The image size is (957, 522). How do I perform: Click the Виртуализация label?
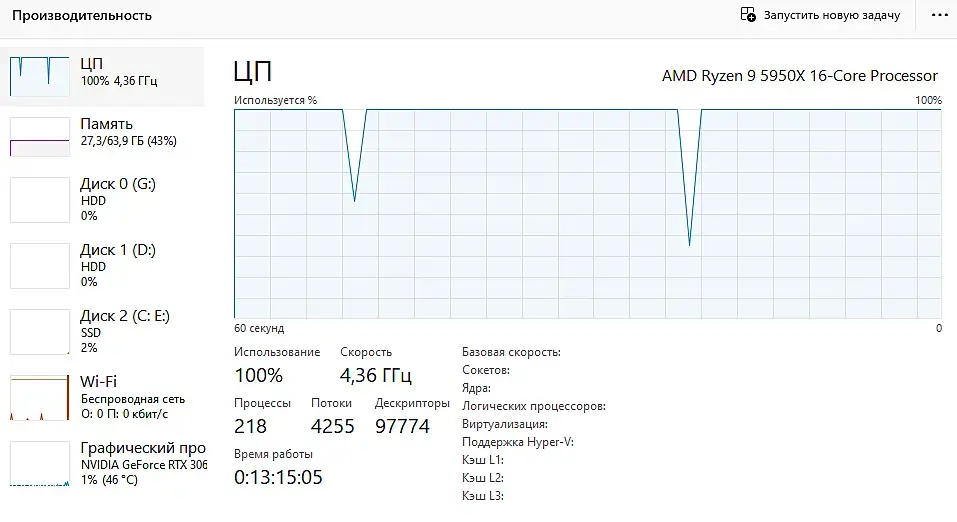[505, 424]
